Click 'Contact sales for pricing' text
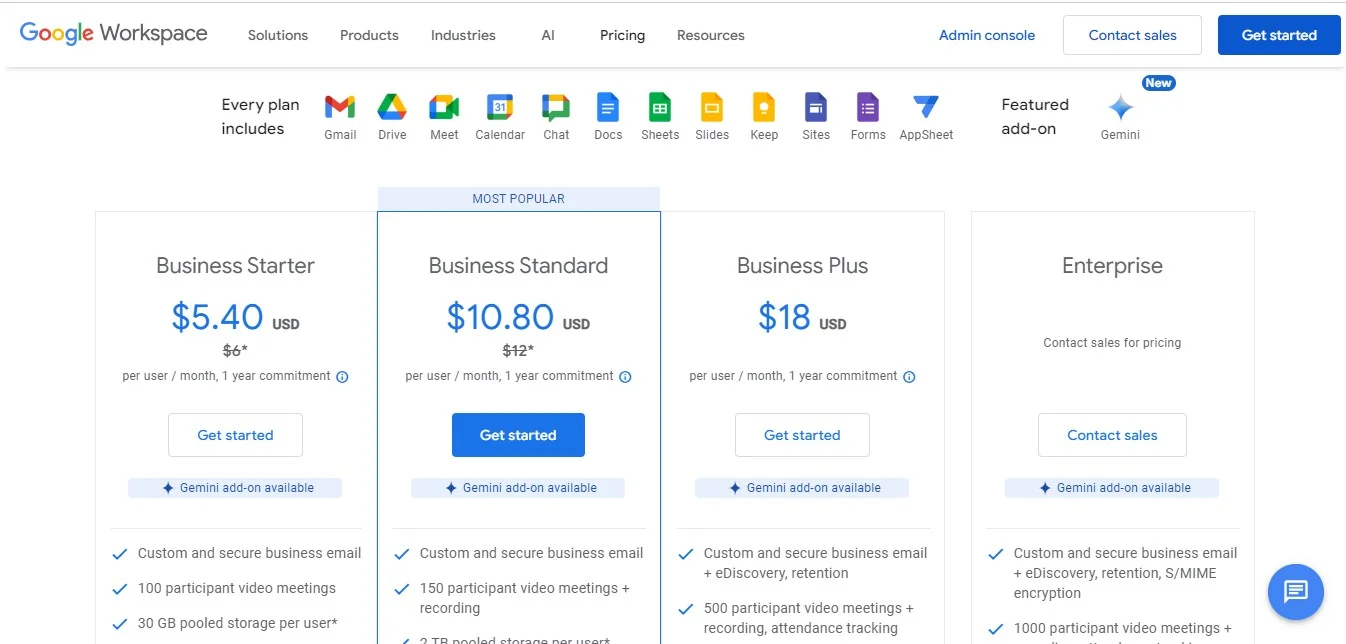This screenshot has width=1346, height=644. (x=1112, y=343)
